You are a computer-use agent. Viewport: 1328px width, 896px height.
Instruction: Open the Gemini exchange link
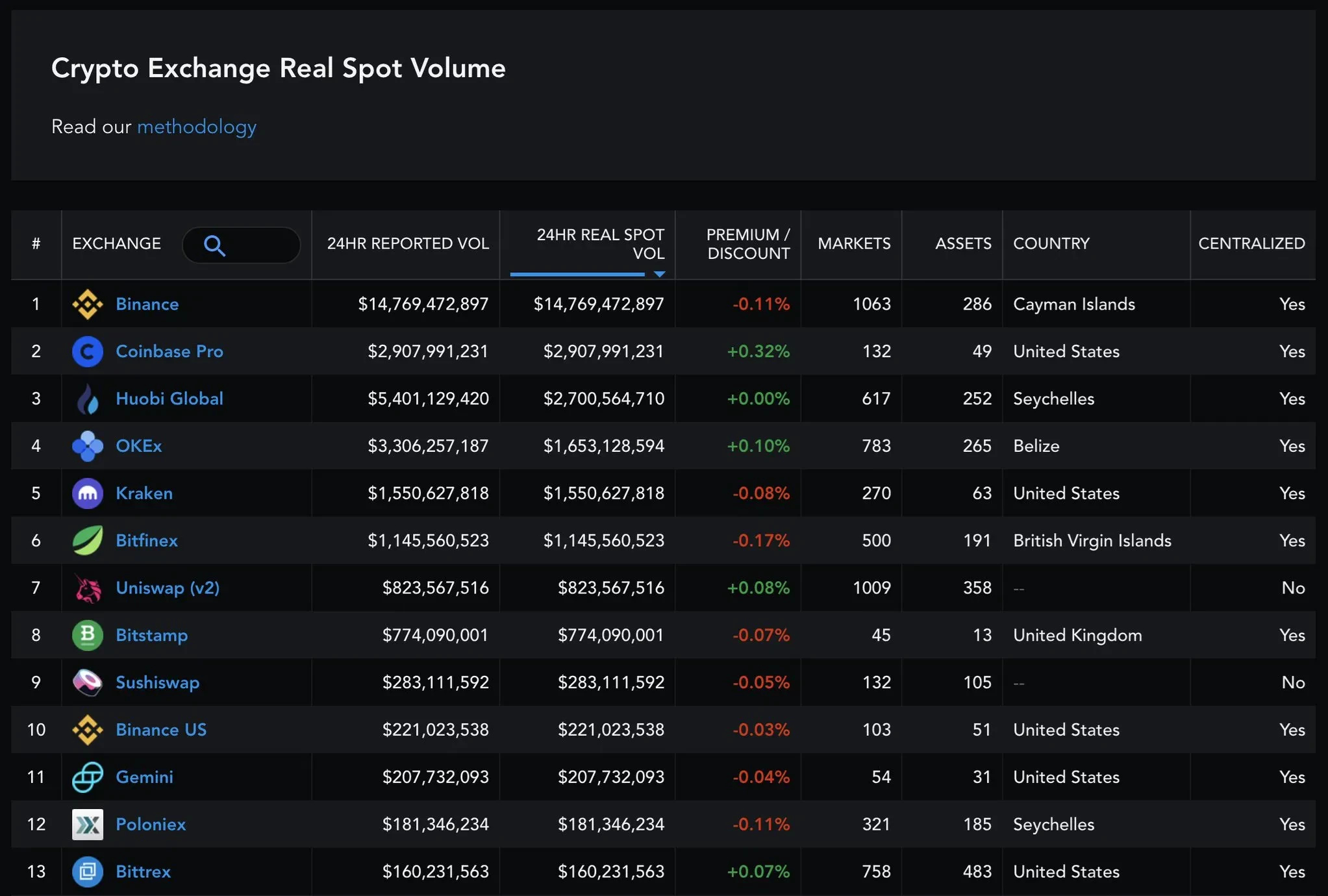(144, 777)
